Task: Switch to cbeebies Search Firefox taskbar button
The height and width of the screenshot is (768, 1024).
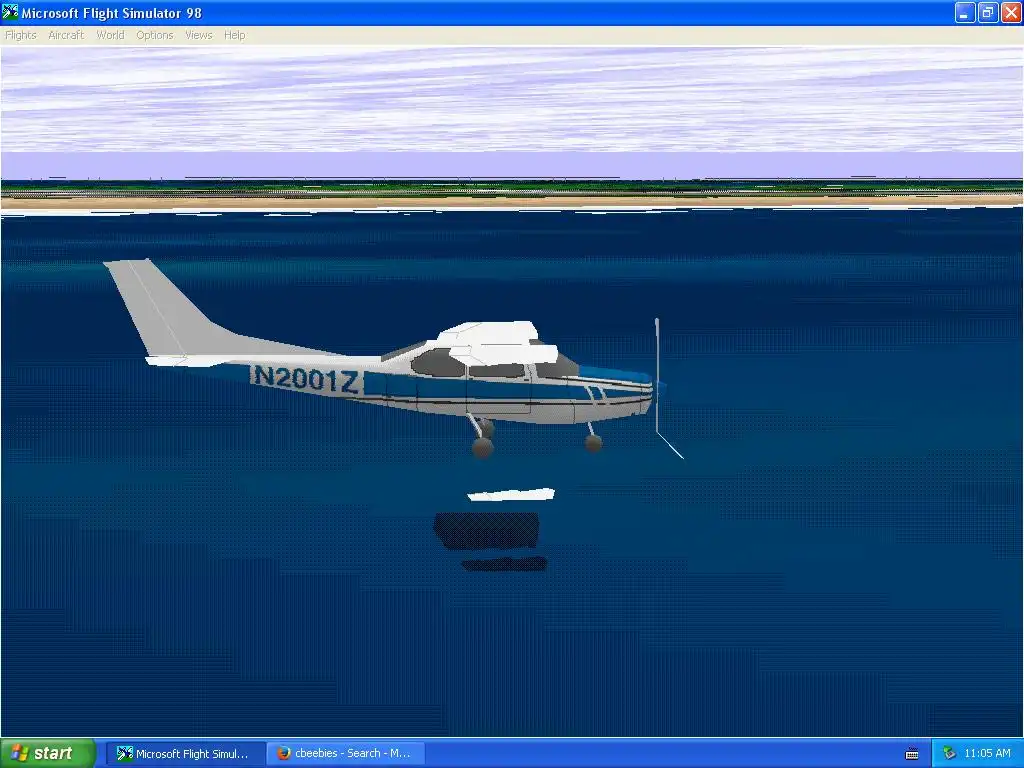Action: [346, 754]
